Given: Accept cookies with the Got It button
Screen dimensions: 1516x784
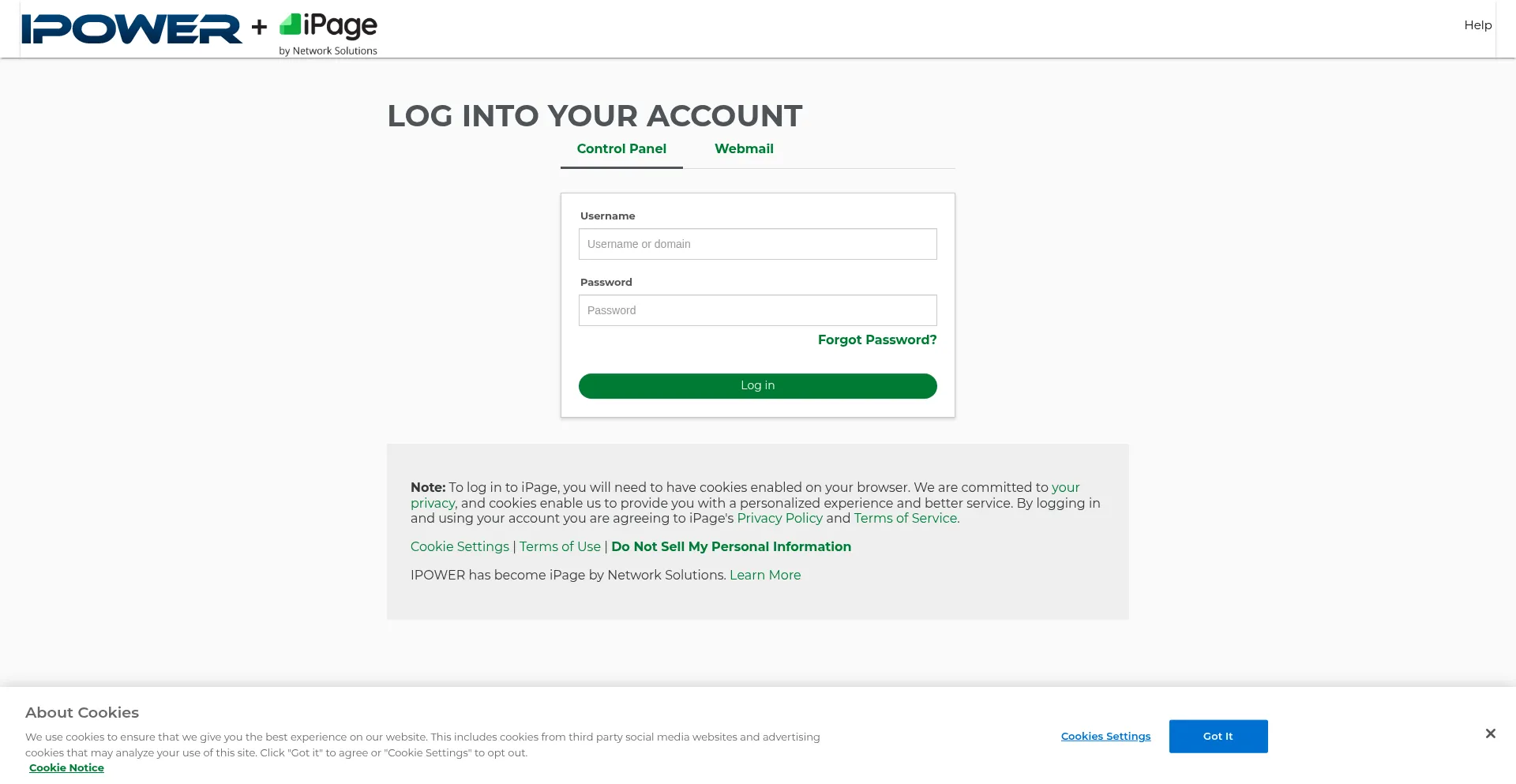Looking at the screenshot, I should (x=1218, y=737).
